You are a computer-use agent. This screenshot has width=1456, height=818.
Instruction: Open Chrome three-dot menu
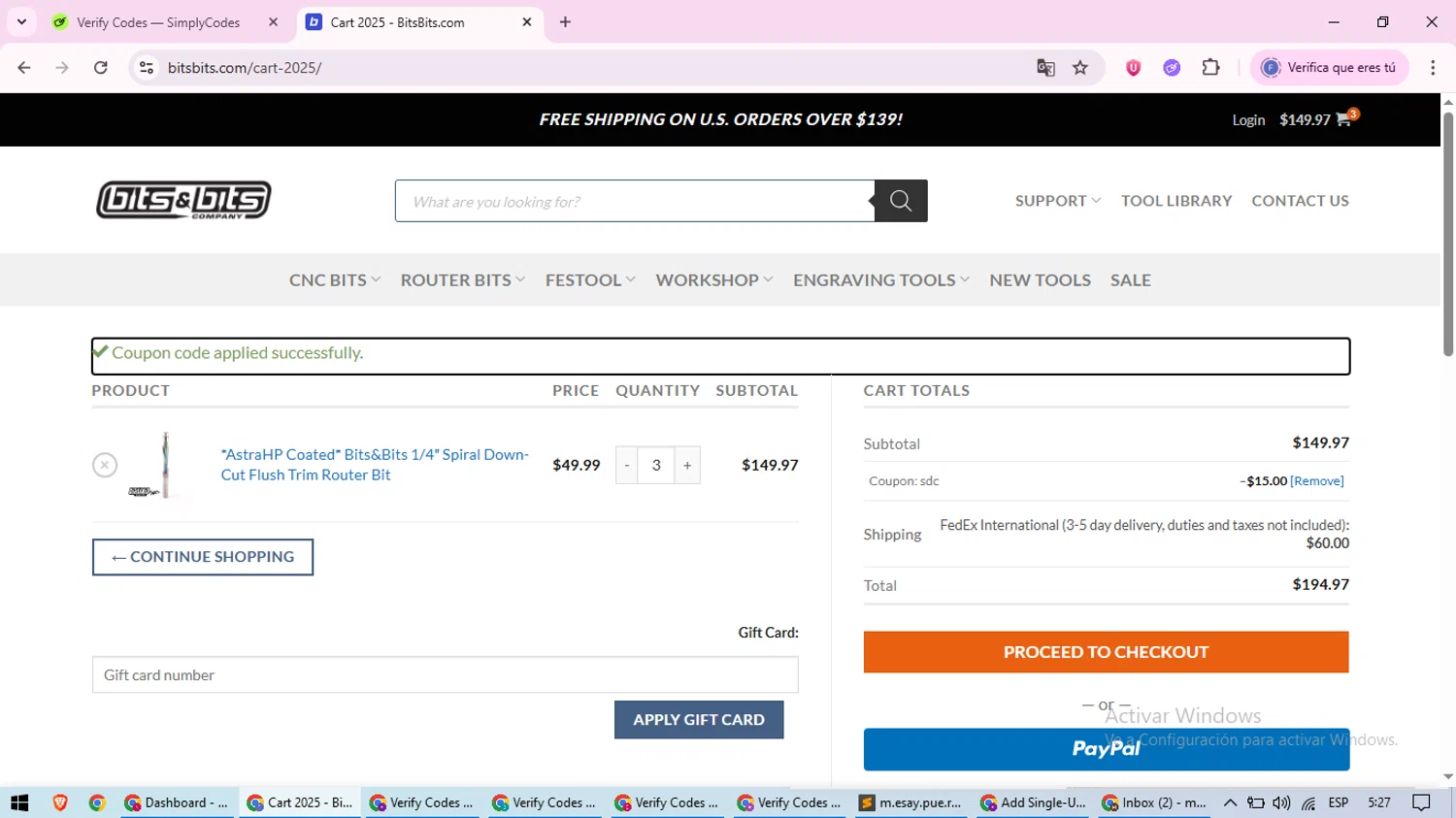pos(1433,68)
